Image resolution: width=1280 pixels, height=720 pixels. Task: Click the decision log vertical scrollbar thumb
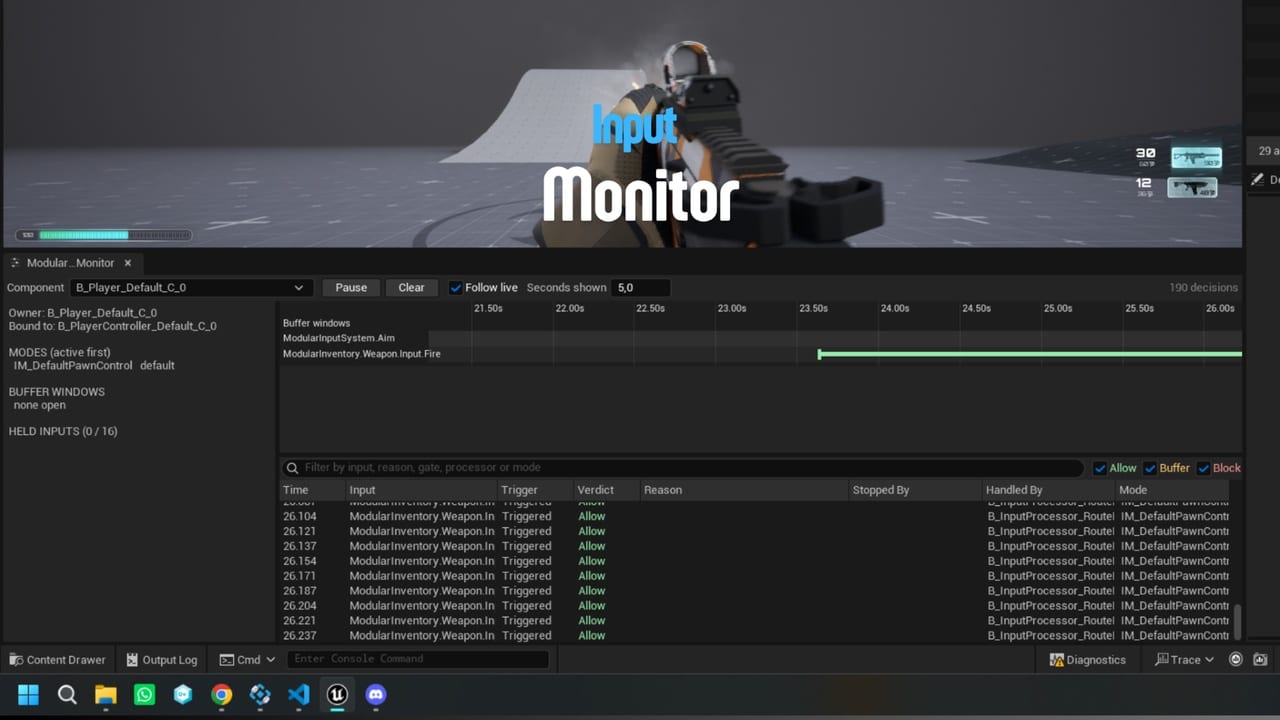tap(1238, 622)
